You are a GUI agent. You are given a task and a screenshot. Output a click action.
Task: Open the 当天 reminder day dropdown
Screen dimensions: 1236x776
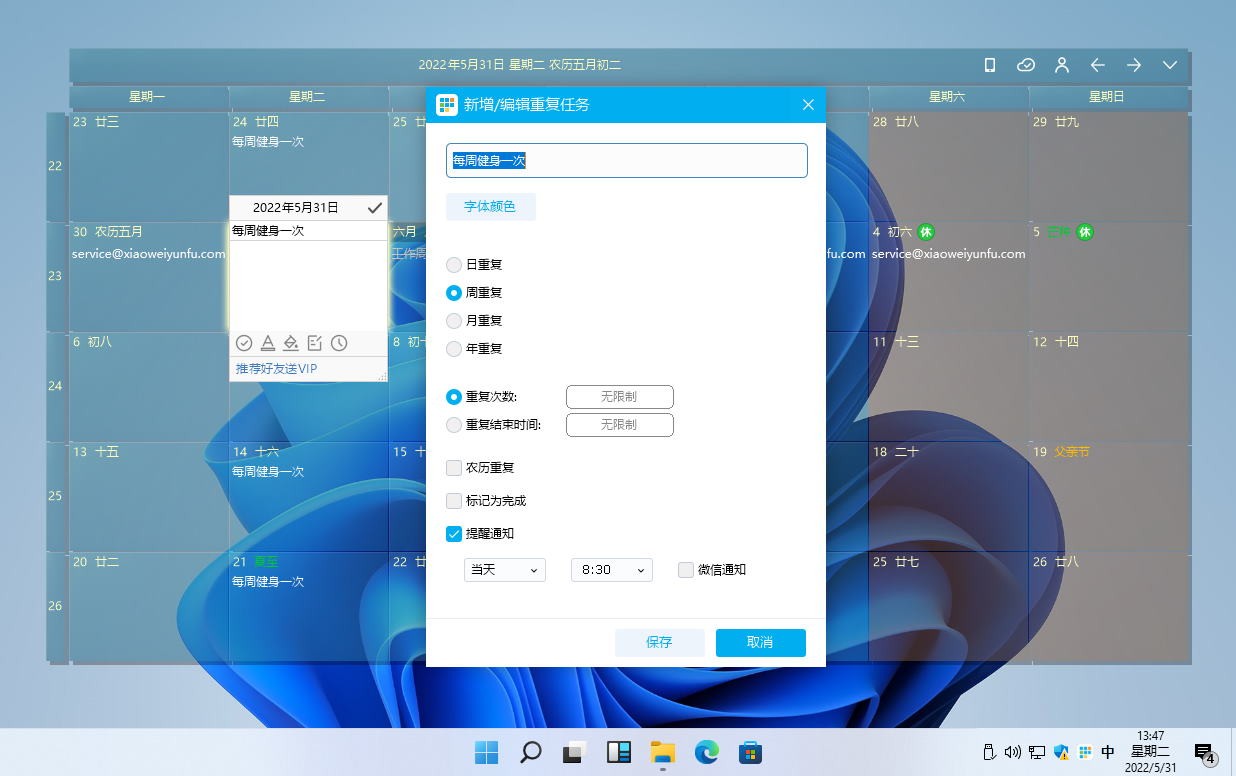[504, 569]
